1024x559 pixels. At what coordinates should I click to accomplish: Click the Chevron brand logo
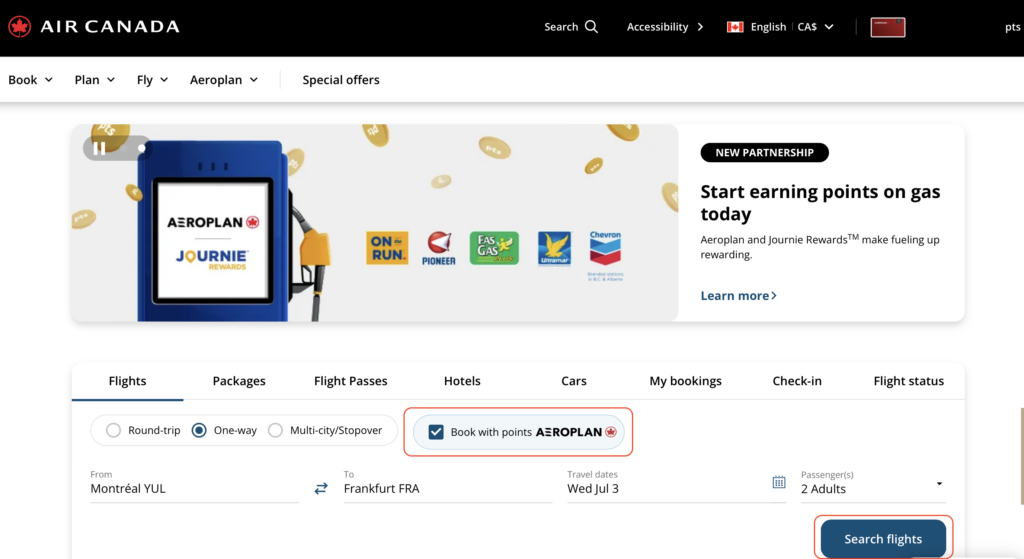[605, 248]
